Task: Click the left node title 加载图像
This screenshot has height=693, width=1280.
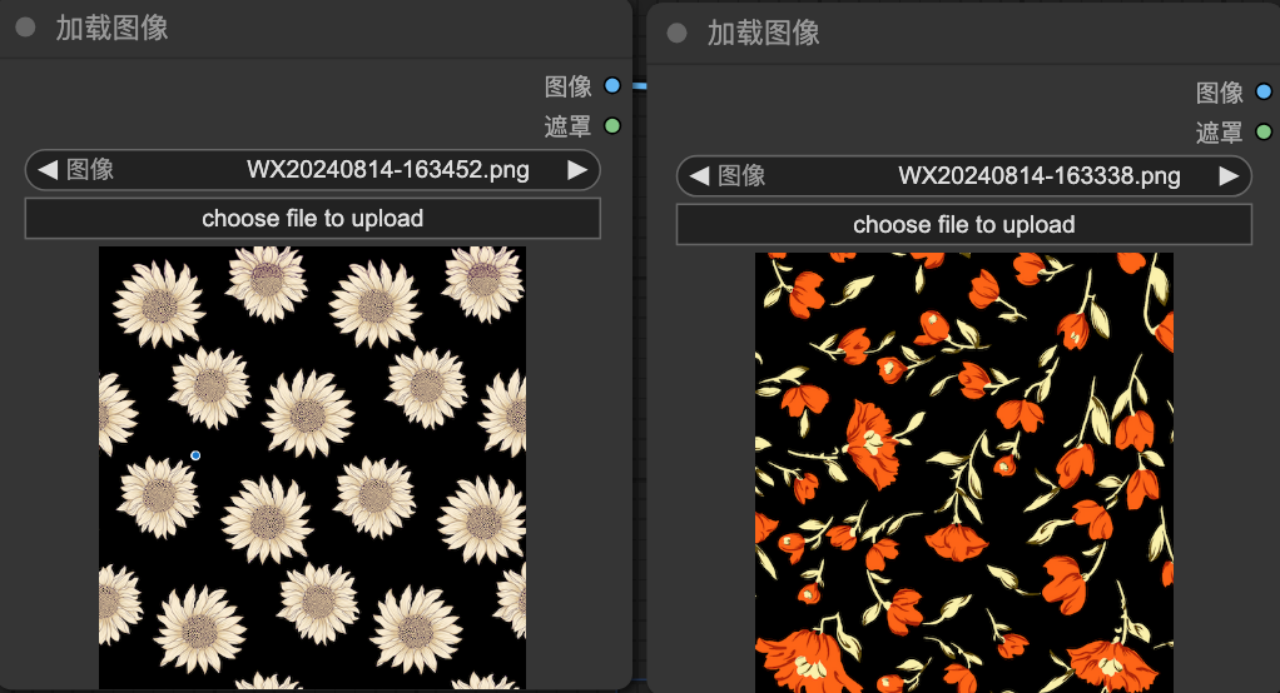Action: point(112,28)
